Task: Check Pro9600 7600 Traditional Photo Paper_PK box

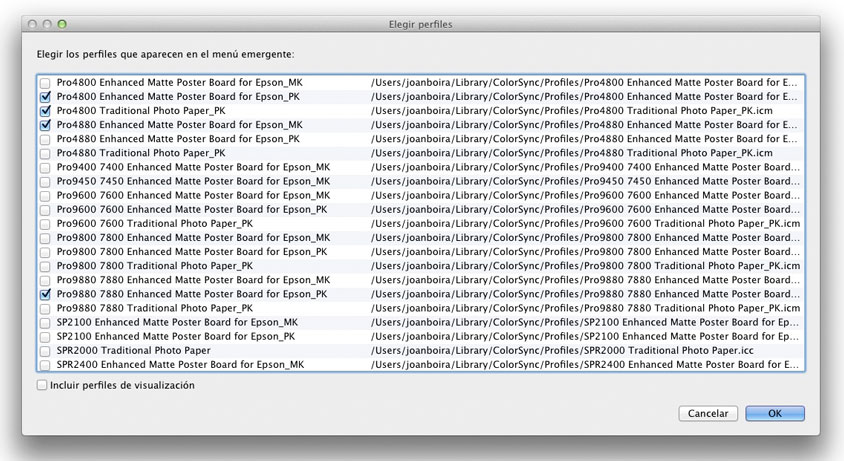Action: (x=45, y=224)
